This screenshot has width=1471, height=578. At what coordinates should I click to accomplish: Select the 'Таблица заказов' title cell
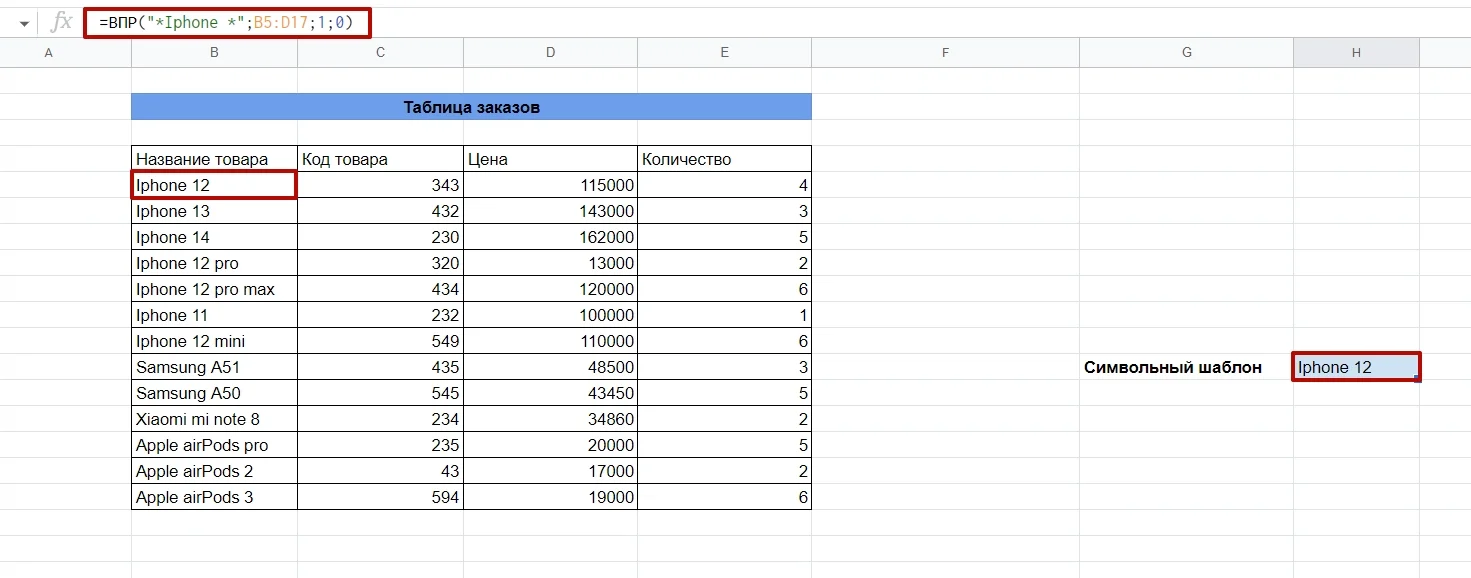(x=471, y=107)
